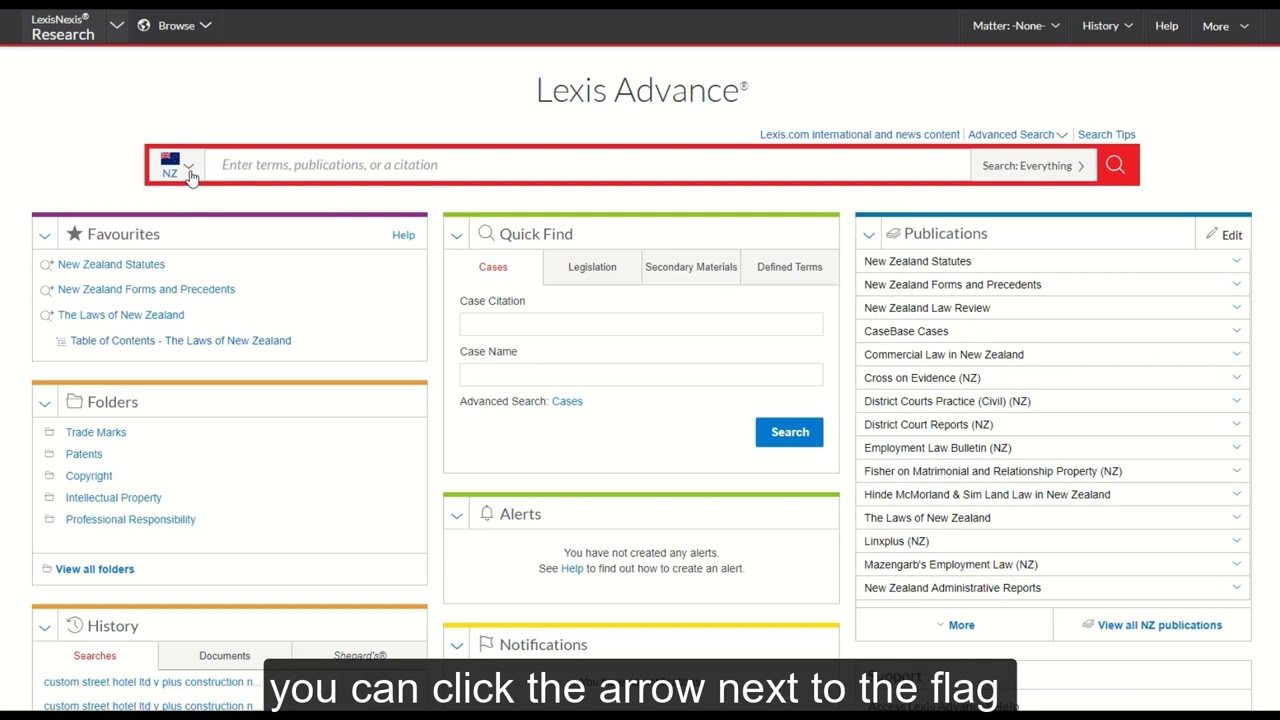Open the Professional Responsibility folder
The height and width of the screenshot is (720, 1280).
(x=130, y=520)
